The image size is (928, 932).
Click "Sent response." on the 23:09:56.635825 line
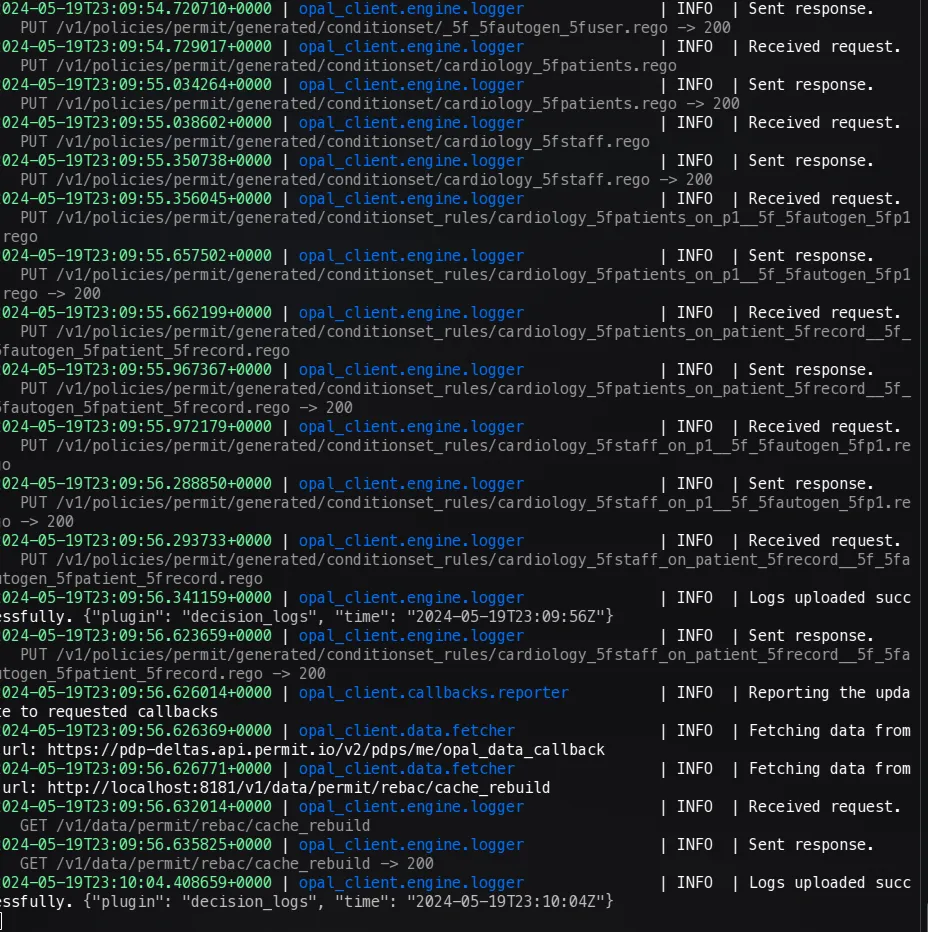click(810, 844)
